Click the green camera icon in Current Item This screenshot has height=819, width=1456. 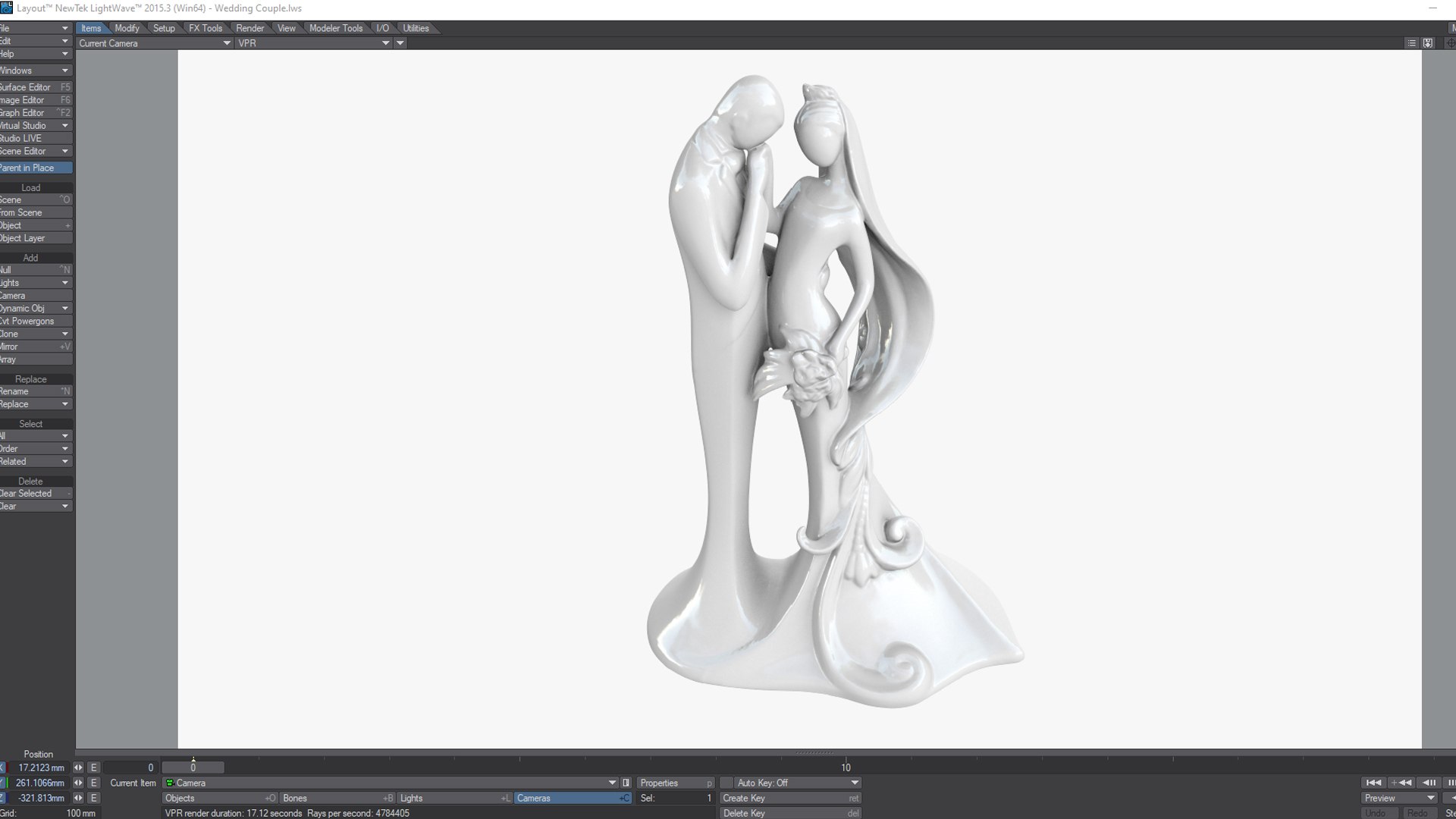coord(170,783)
